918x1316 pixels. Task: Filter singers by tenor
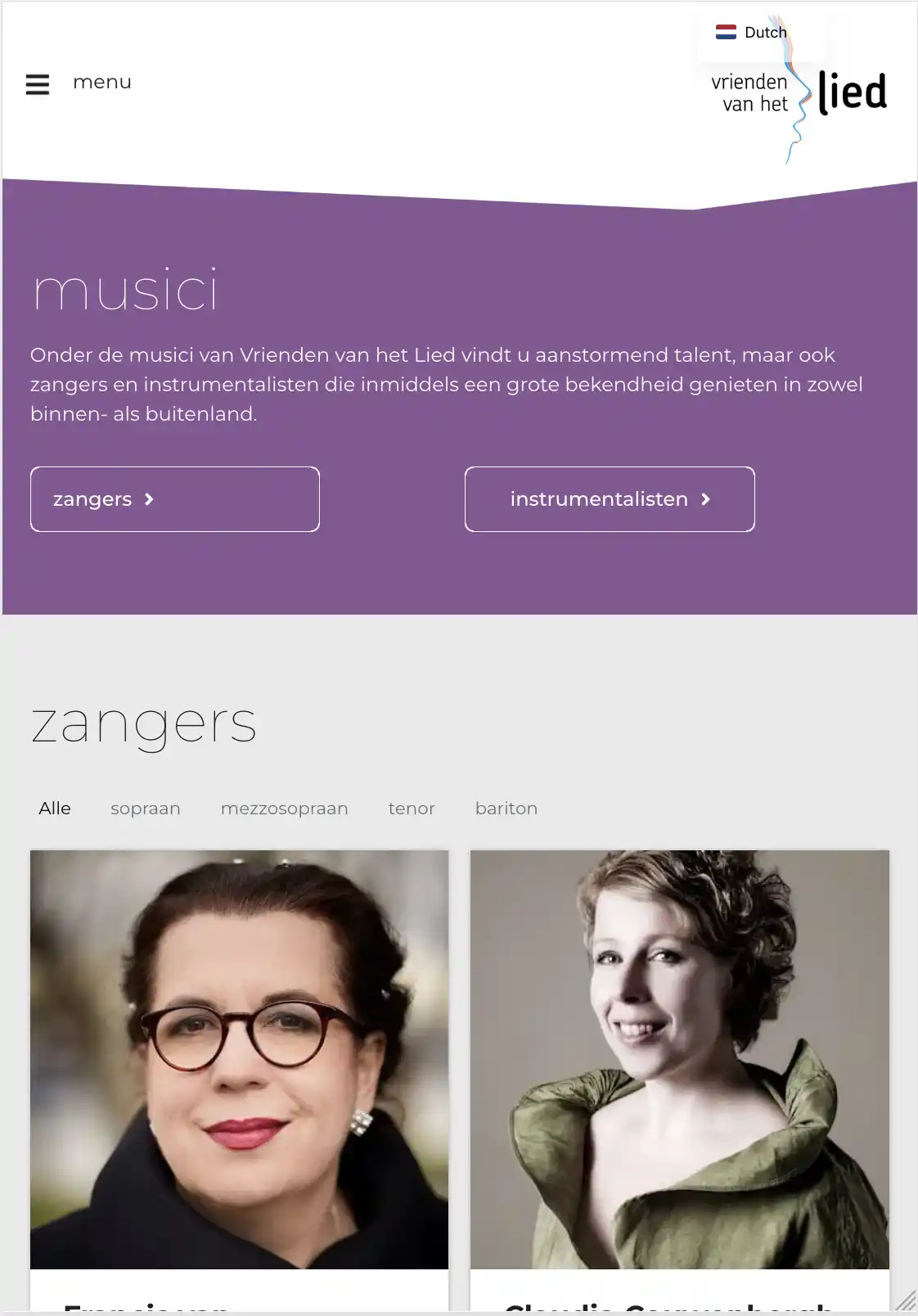coord(412,809)
